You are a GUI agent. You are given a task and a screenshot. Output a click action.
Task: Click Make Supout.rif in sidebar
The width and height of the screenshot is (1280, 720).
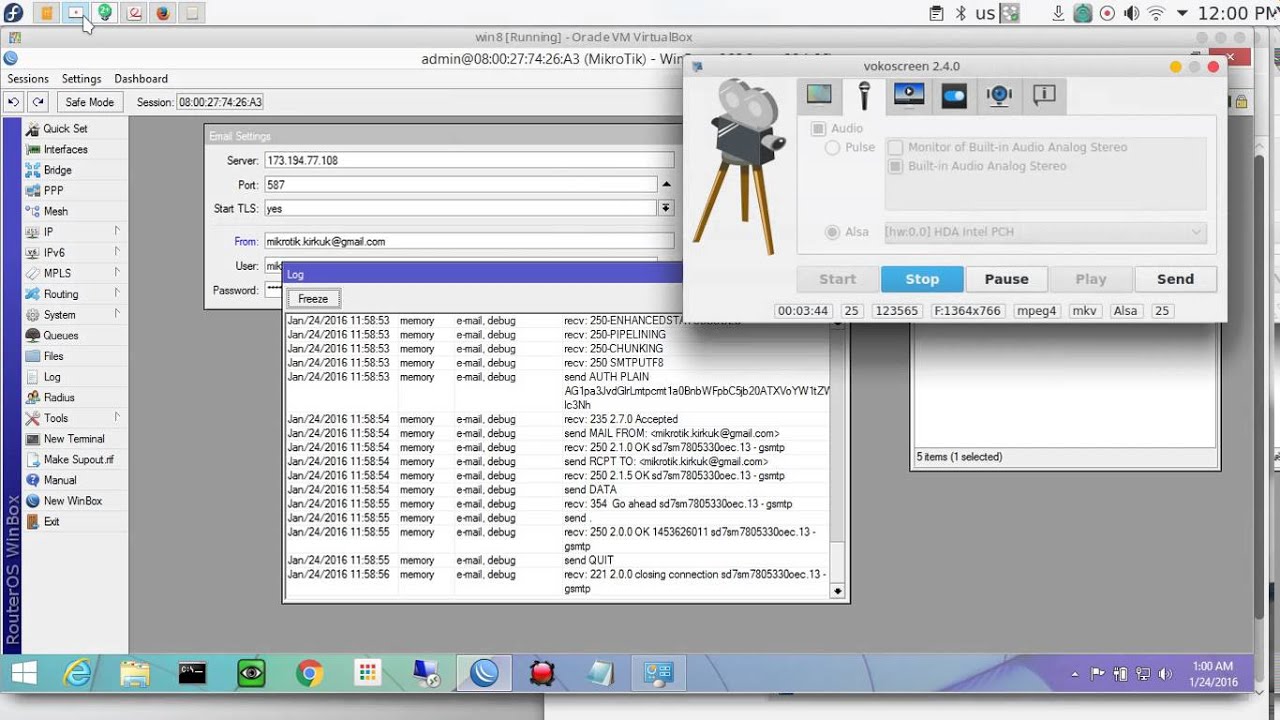[78, 460]
